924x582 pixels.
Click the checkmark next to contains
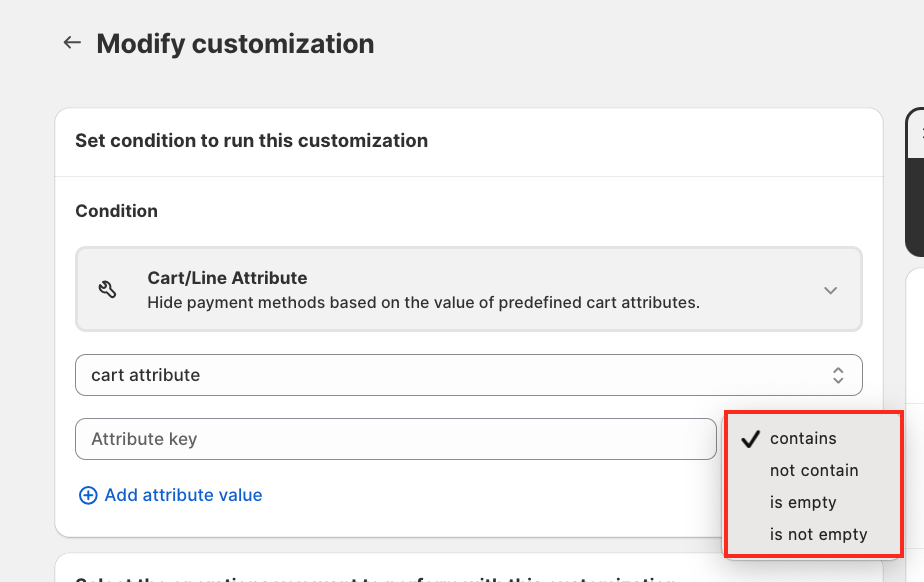pyautogui.click(x=751, y=438)
